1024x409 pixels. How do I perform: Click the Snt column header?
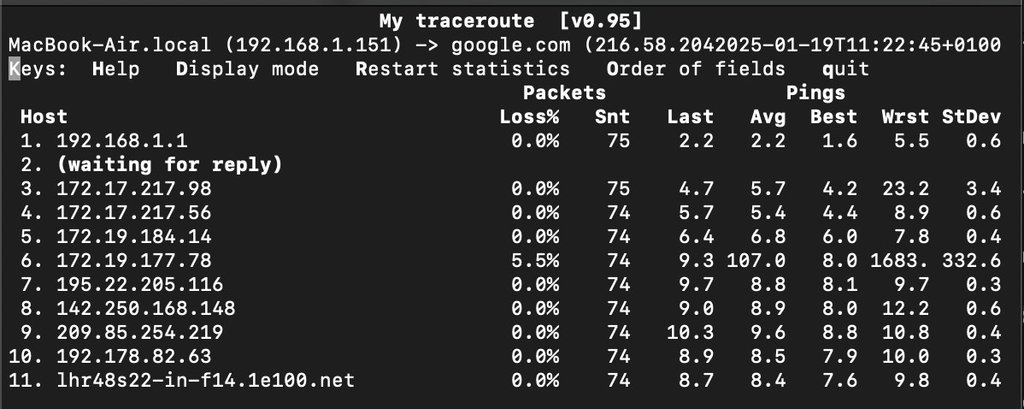coord(612,117)
